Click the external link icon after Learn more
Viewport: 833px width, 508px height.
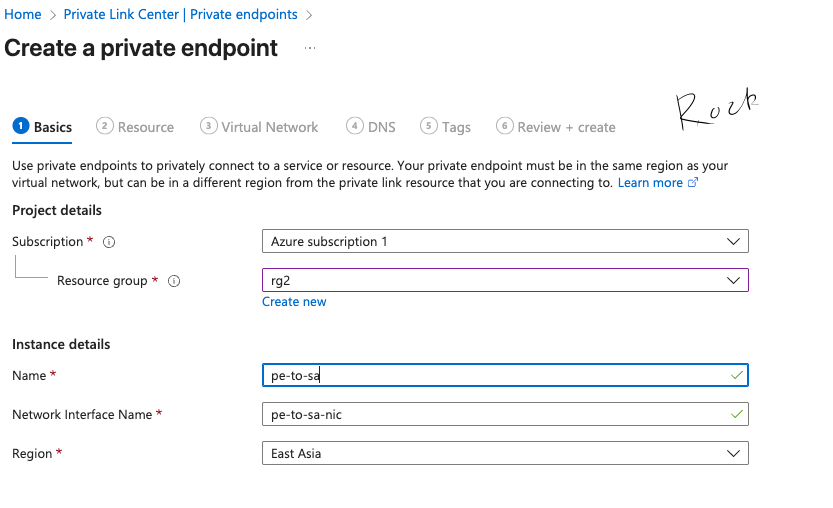[693, 183]
